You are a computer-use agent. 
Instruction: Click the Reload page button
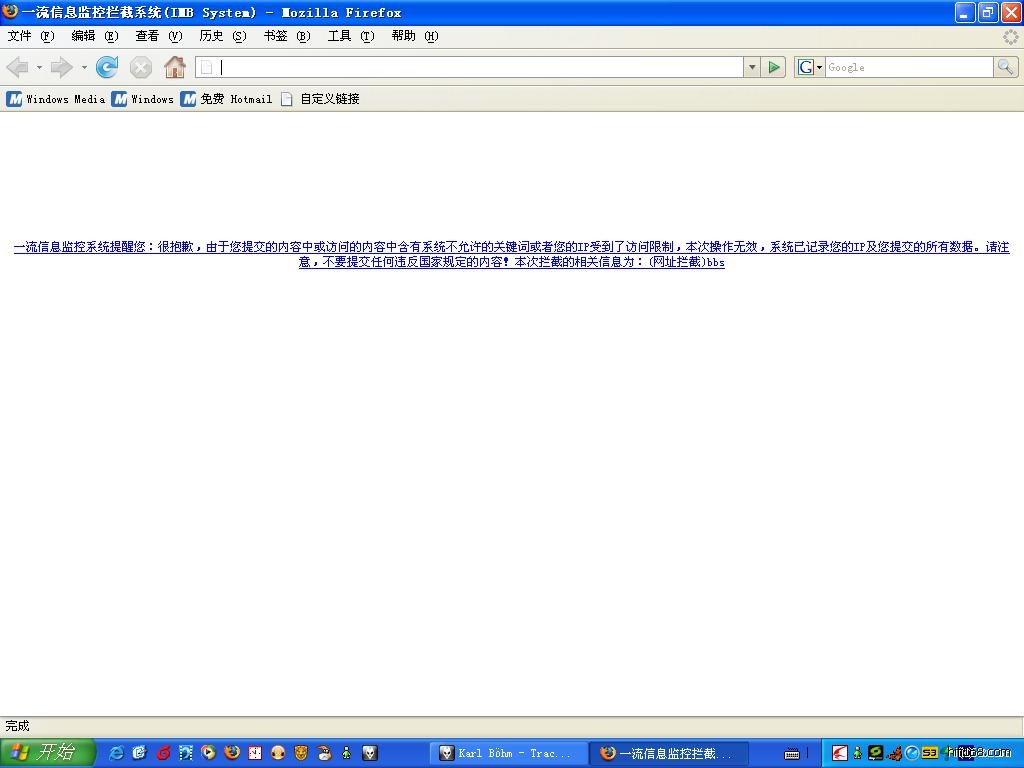pyautogui.click(x=107, y=67)
